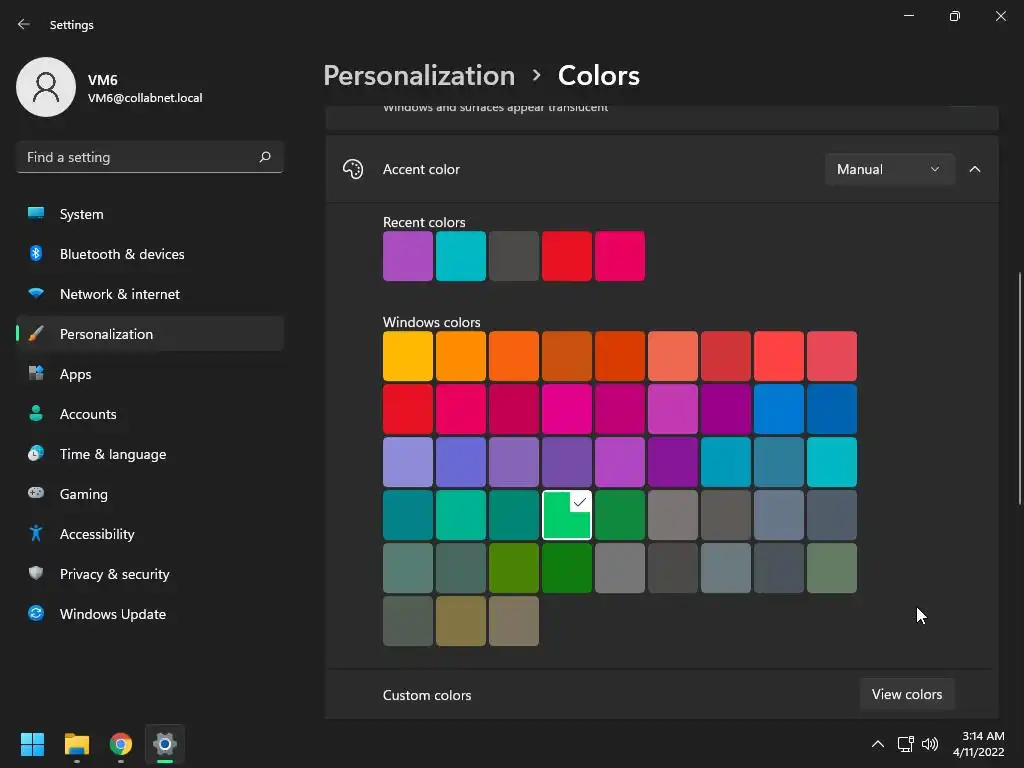This screenshot has height=768, width=1024.
Task: Open Bluetooth & devices settings
Action: coord(150,253)
